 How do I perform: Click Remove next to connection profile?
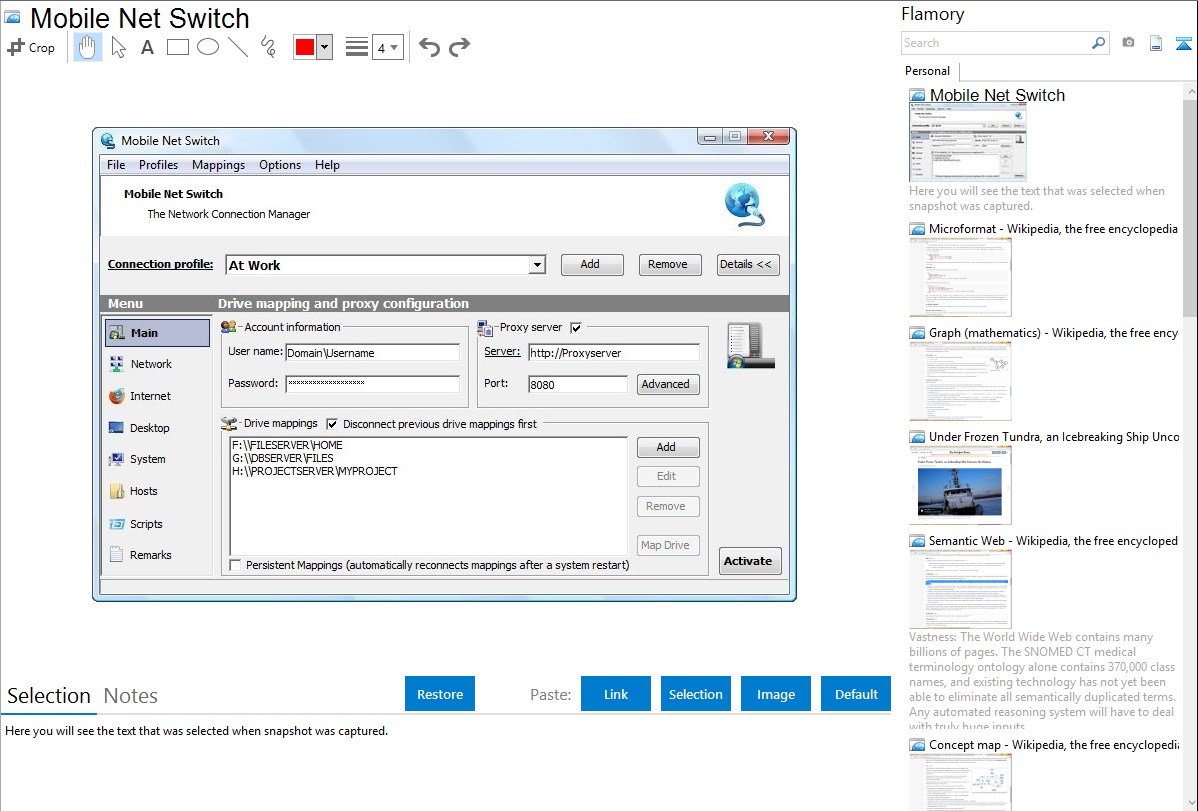point(669,264)
